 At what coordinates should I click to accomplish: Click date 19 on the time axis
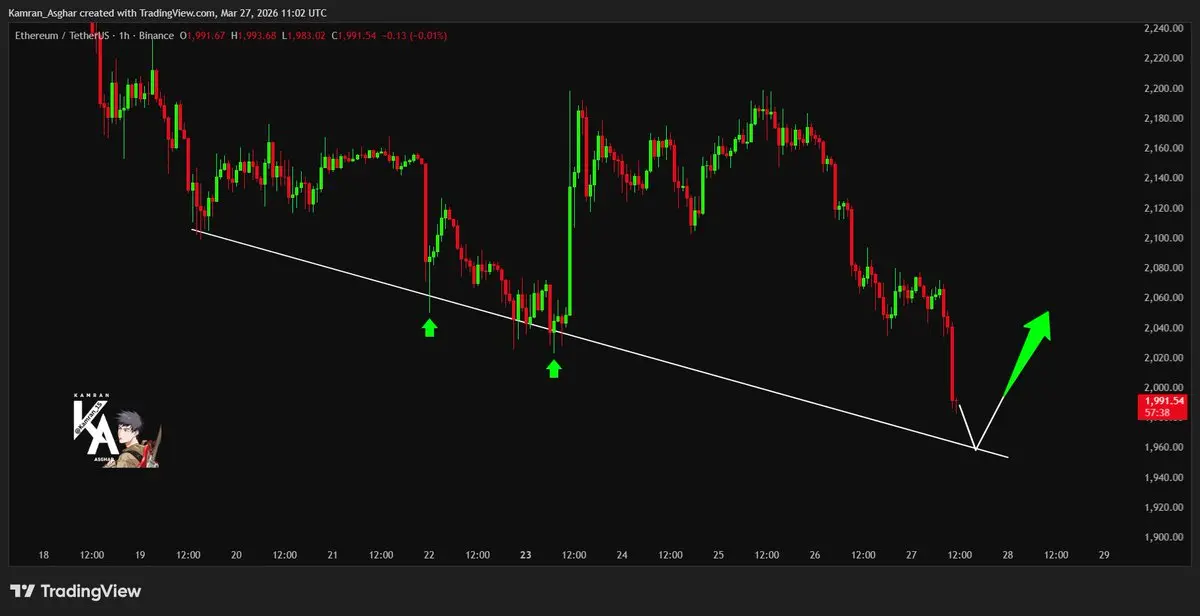140,555
